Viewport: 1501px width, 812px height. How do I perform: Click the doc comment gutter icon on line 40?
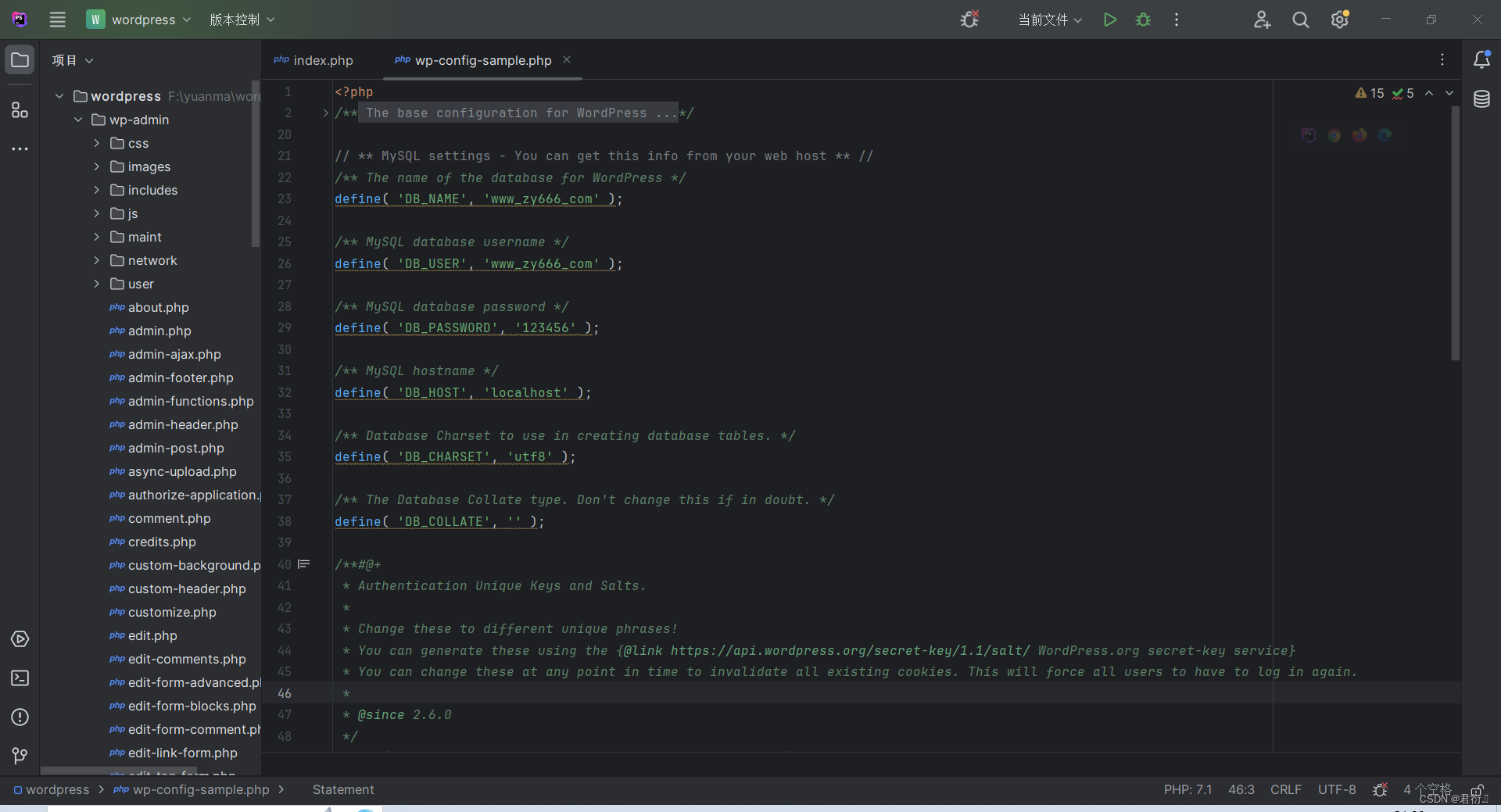click(x=304, y=563)
